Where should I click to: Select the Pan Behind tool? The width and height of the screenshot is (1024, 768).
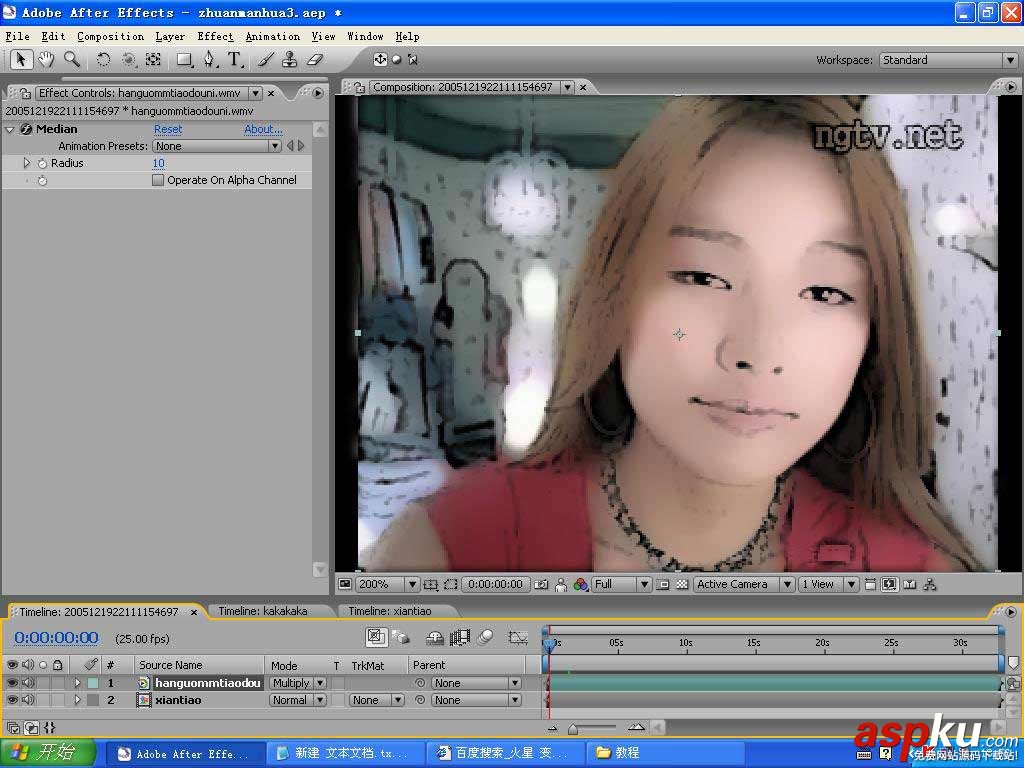click(x=153, y=59)
